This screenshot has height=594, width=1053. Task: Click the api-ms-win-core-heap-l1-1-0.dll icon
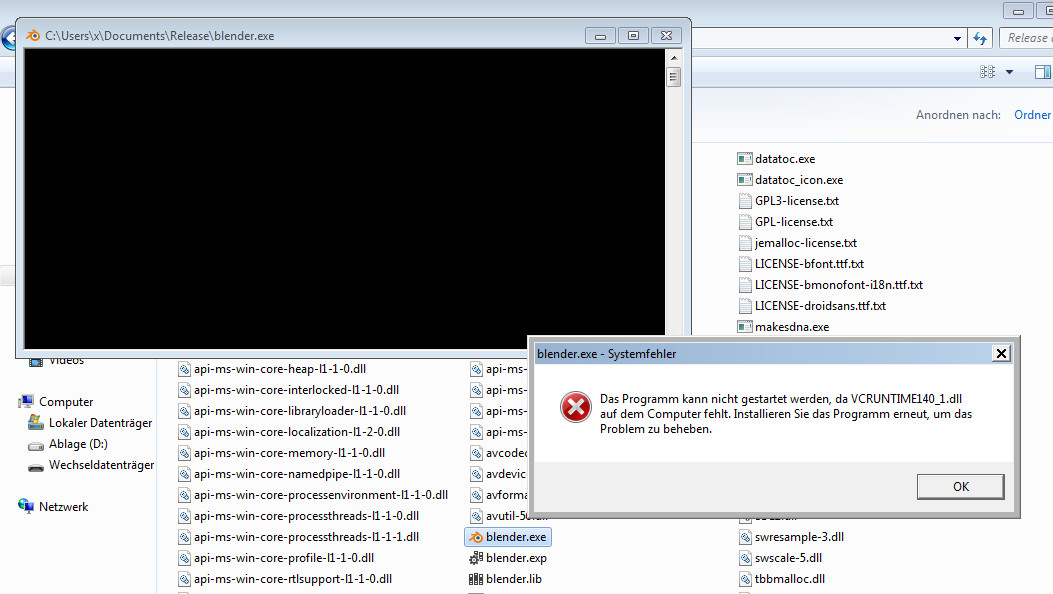pos(184,369)
